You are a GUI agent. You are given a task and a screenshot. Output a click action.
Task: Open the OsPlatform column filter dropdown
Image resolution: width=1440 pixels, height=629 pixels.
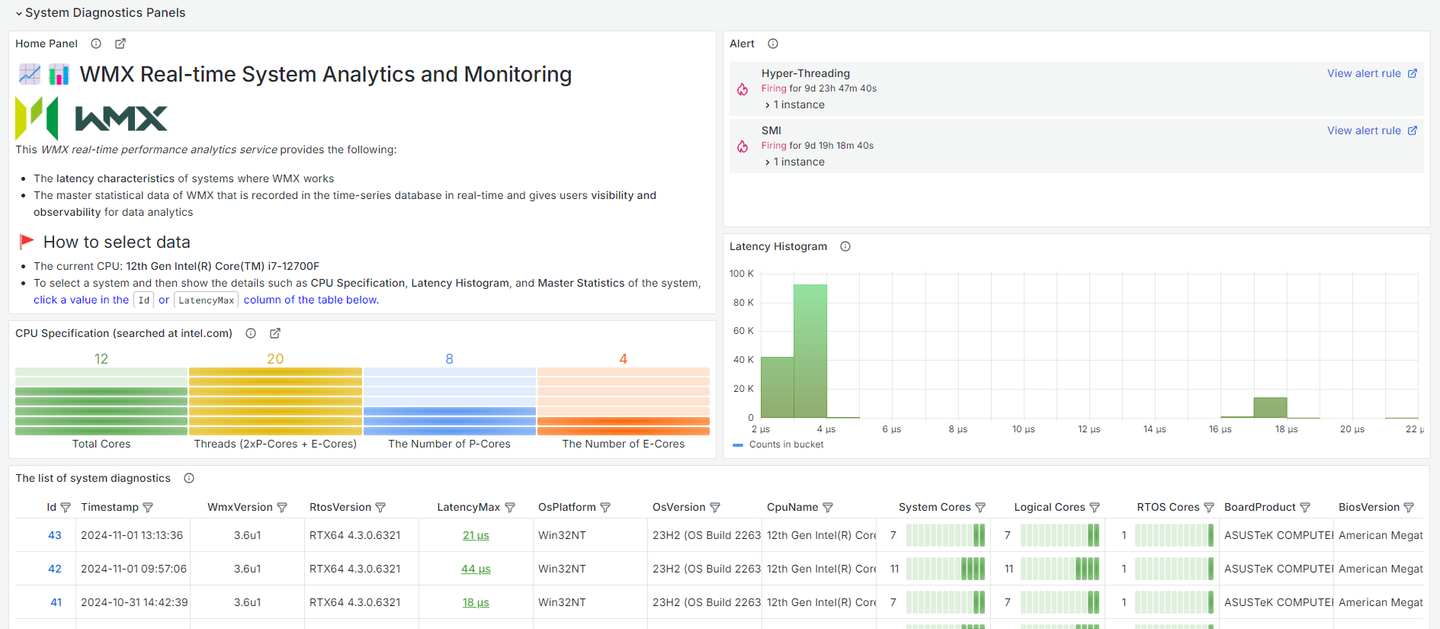click(x=605, y=508)
